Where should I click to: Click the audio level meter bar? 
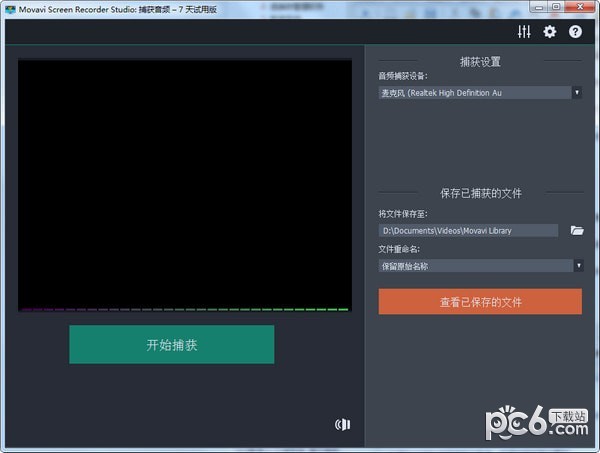[x=185, y=309]
